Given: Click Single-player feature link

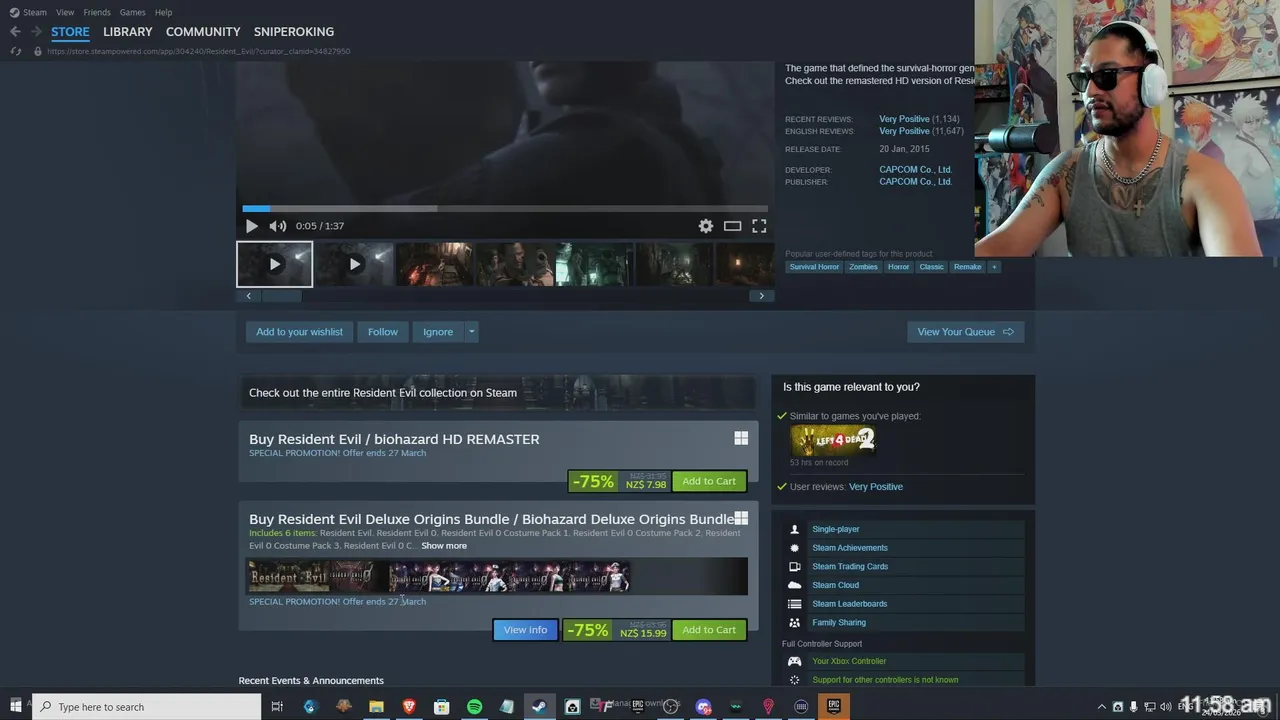Looking at the screenshot, I should [x=835, y=529].
